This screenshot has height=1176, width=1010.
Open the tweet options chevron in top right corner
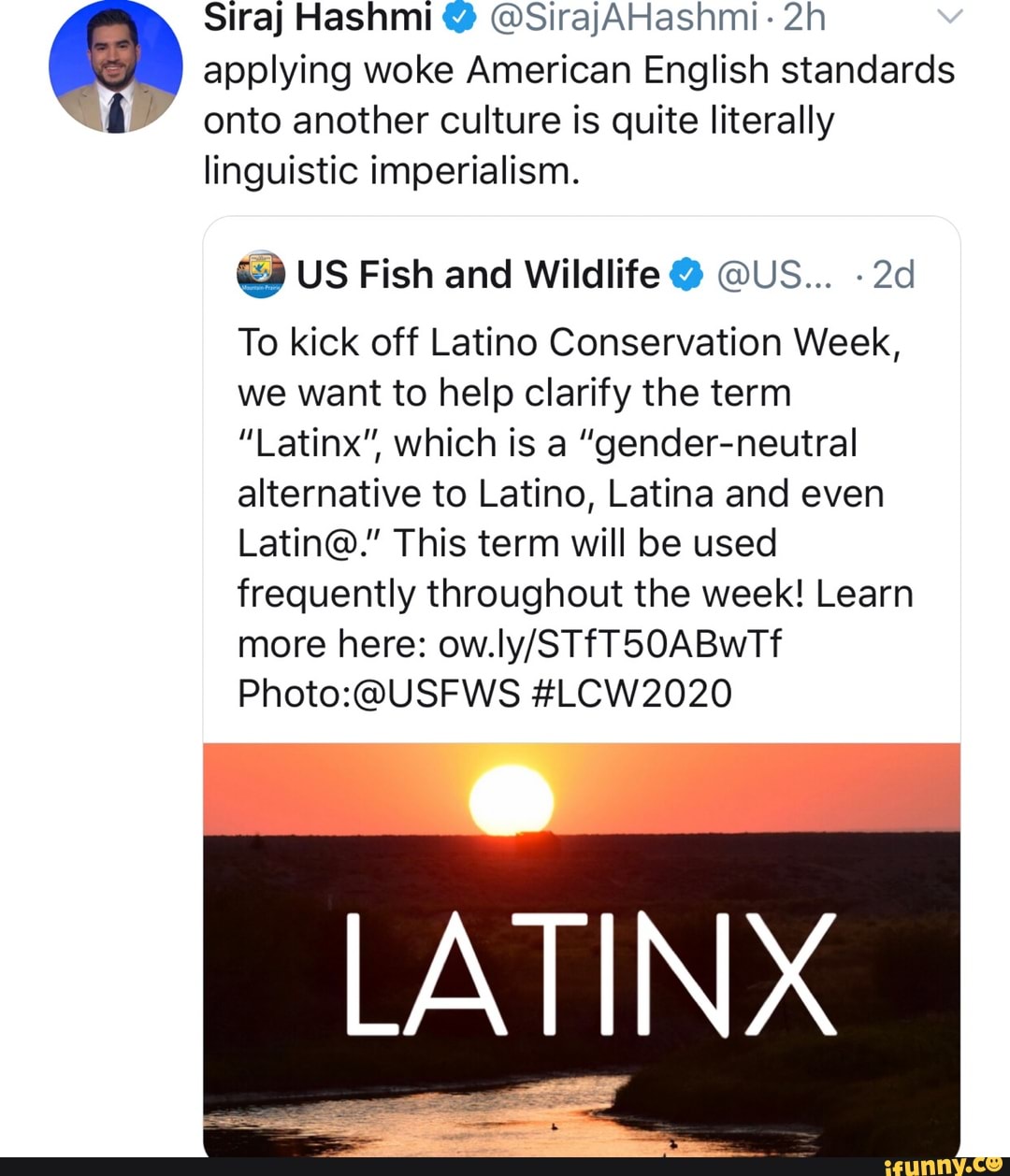click(x=950, y=16)
